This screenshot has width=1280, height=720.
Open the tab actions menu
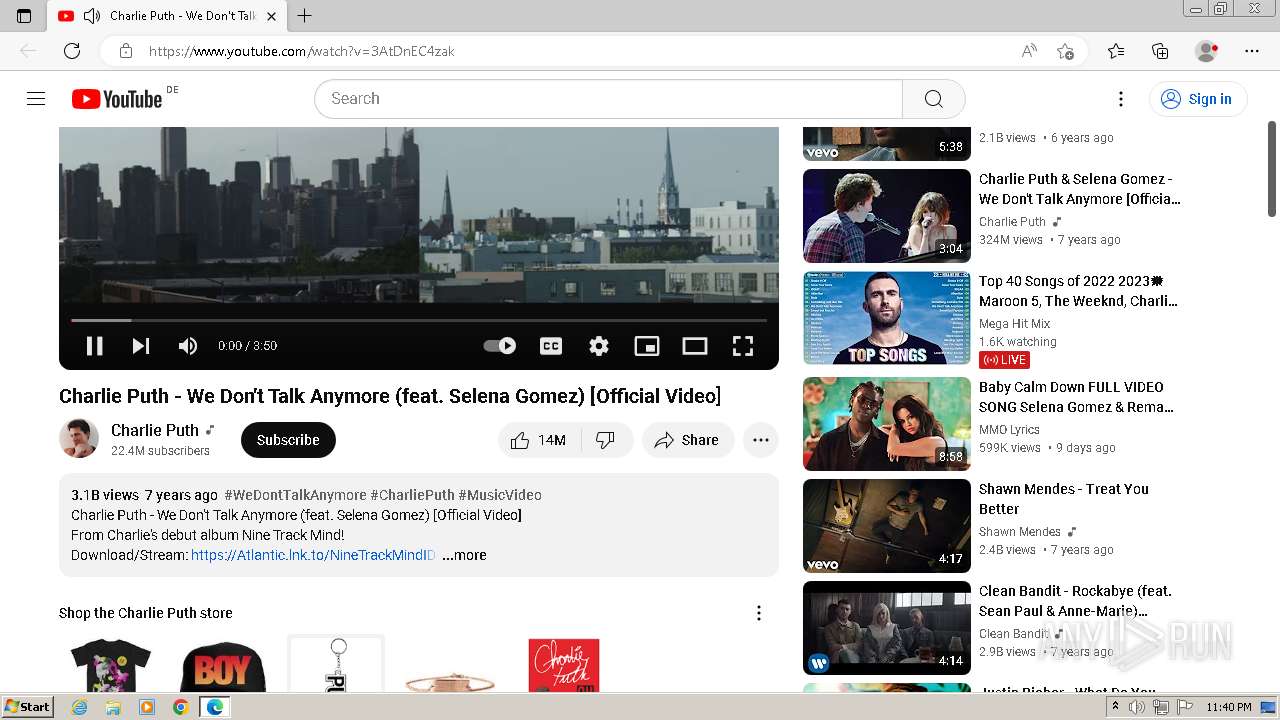[x=24, y=15]
